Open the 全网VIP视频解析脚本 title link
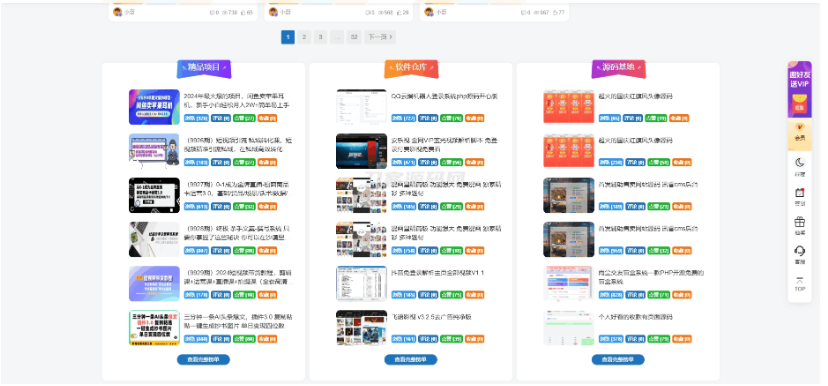Screen dimensions: 828x386 pos(445,145)
